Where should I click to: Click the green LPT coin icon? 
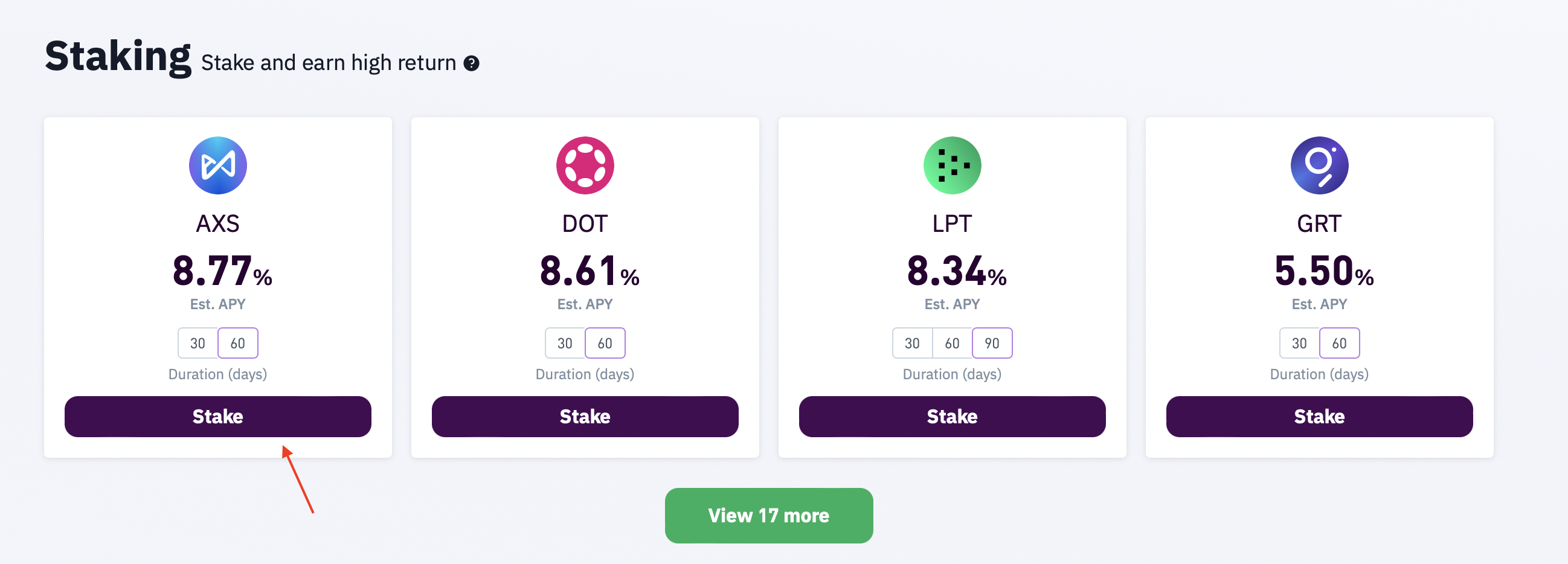952,165
